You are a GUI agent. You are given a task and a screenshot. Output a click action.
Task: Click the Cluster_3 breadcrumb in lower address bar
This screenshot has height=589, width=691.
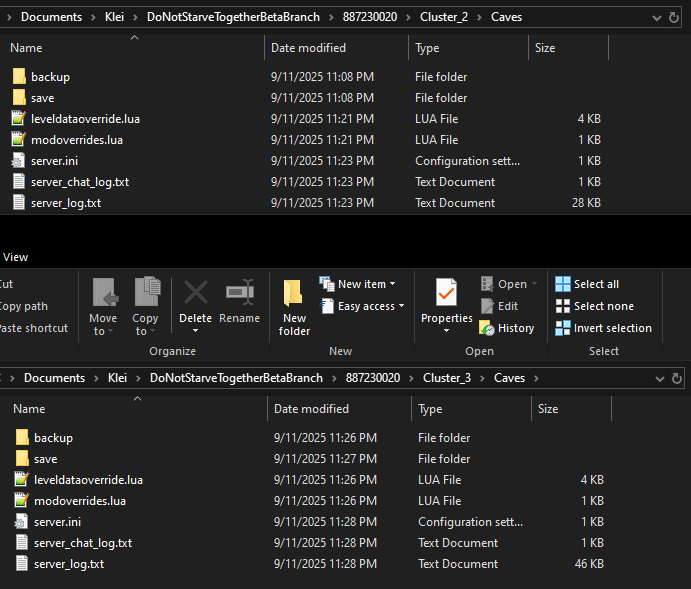click(x=446, y=378)
